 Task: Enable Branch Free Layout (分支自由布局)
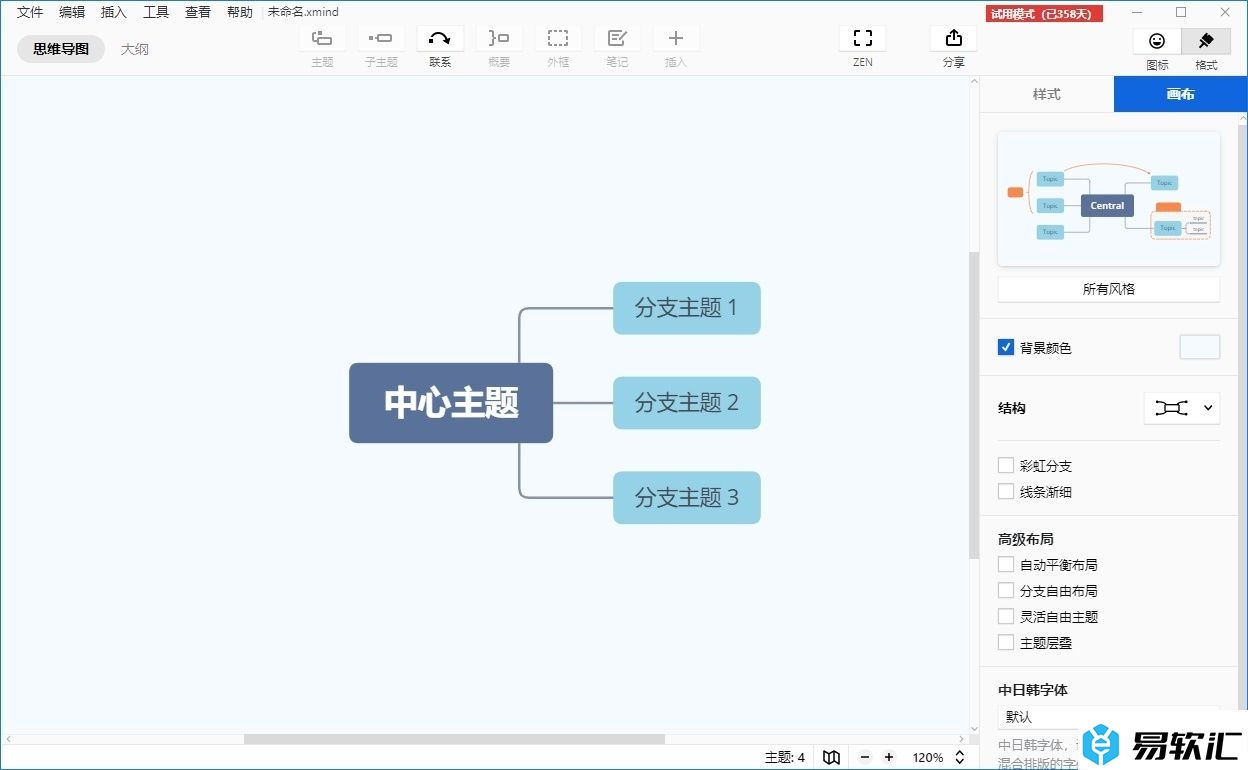tap(1006, 590)
